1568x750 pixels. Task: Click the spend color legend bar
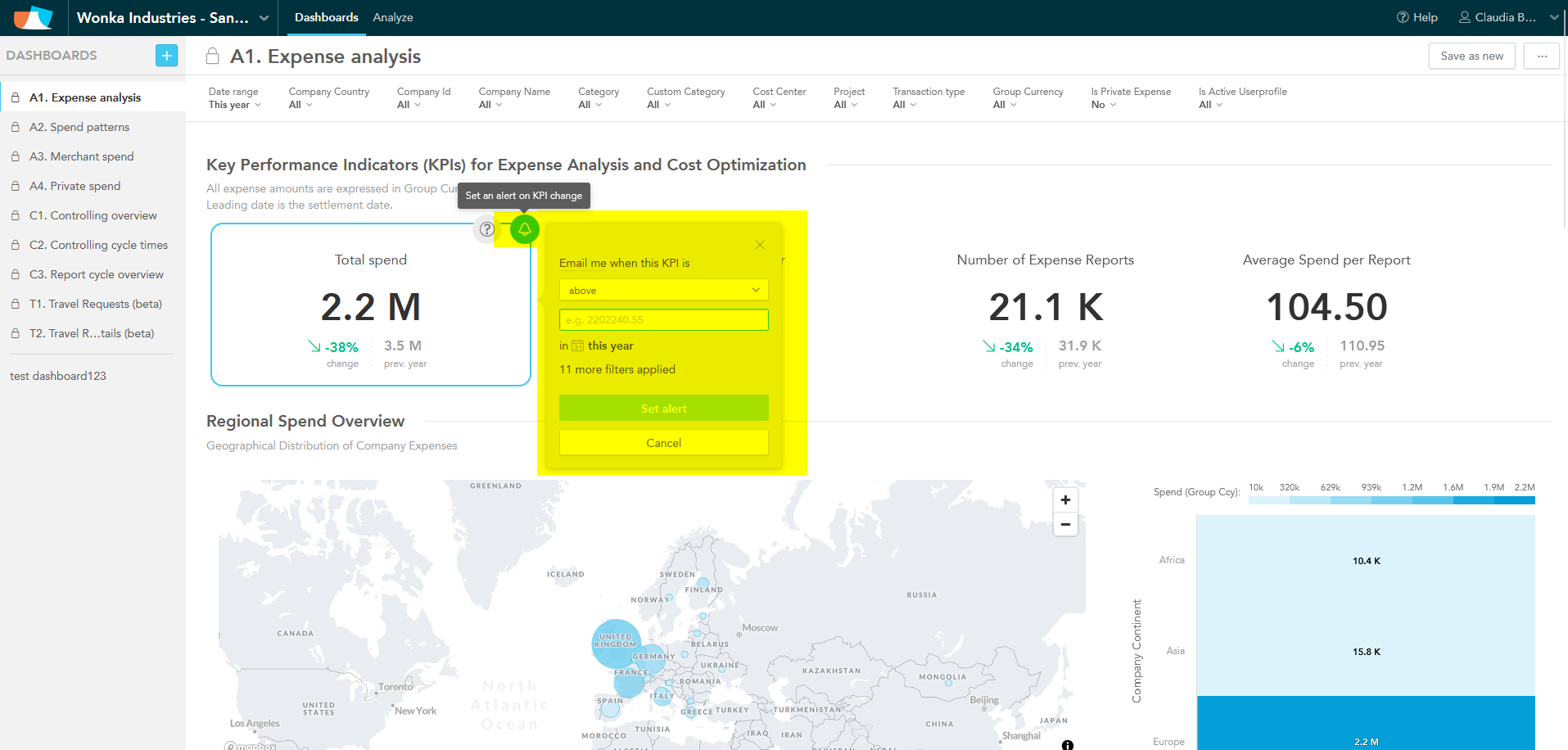coord(1391,500)
